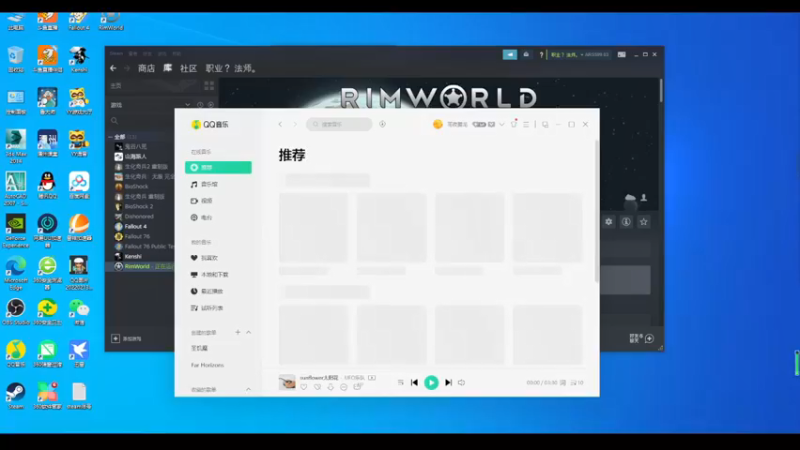Open QQ Music main menu hamburger icon
This screenshot has height=450, width=800.
point(526,124)
